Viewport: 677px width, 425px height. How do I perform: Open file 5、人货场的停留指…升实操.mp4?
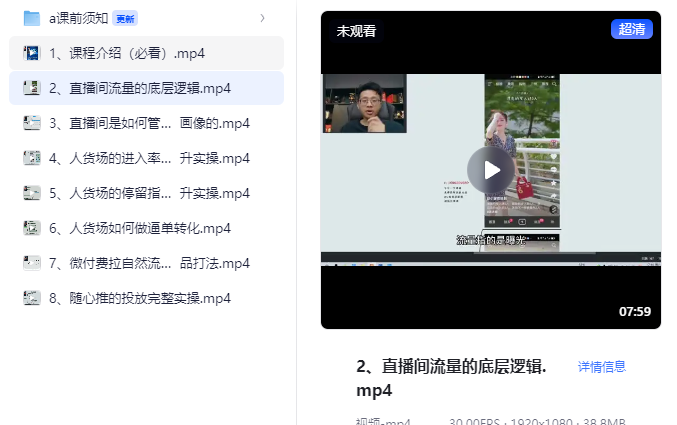pos(146,193)
